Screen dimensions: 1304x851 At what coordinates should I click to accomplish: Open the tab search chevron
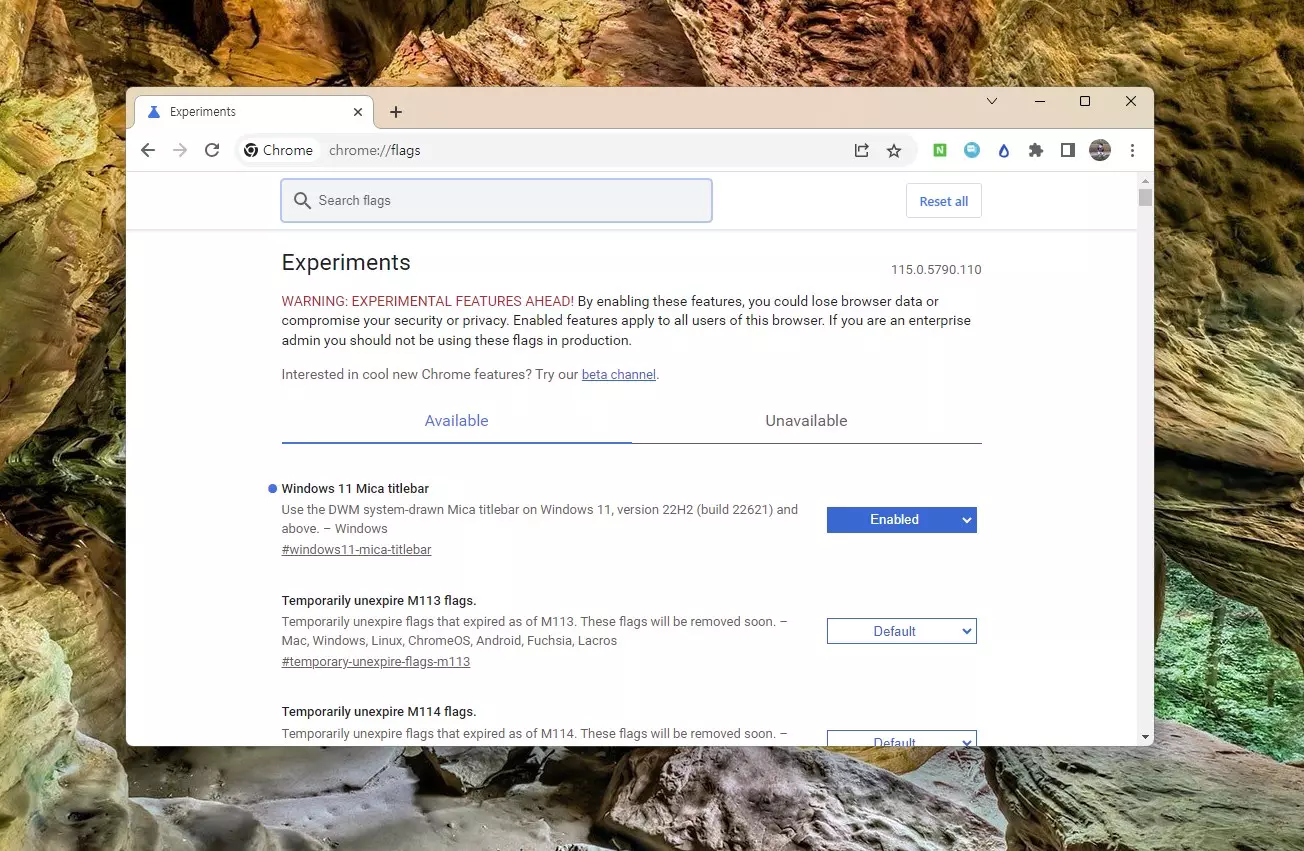992,101
